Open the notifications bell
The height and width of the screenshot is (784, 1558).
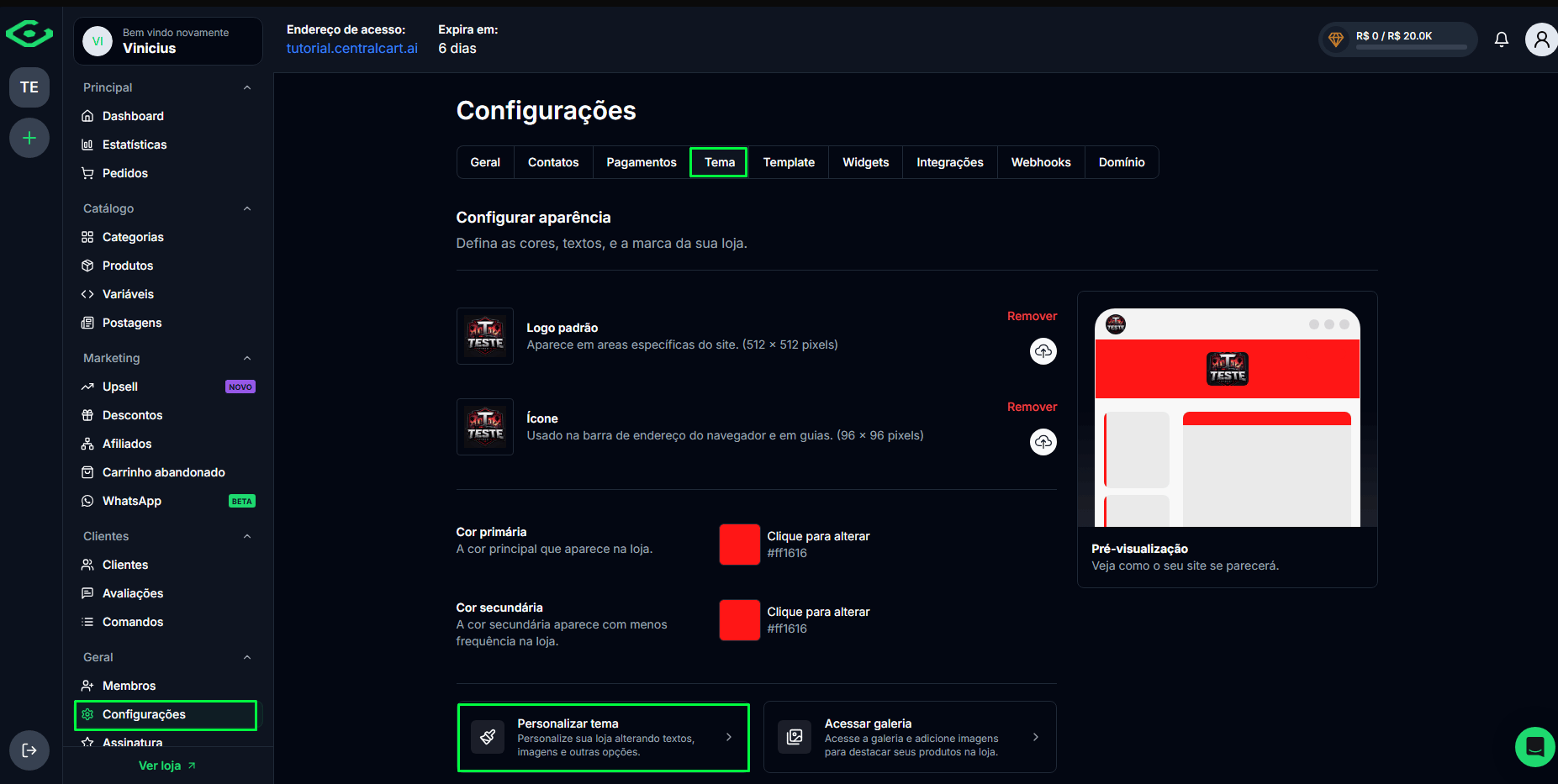coord(1502,39)
